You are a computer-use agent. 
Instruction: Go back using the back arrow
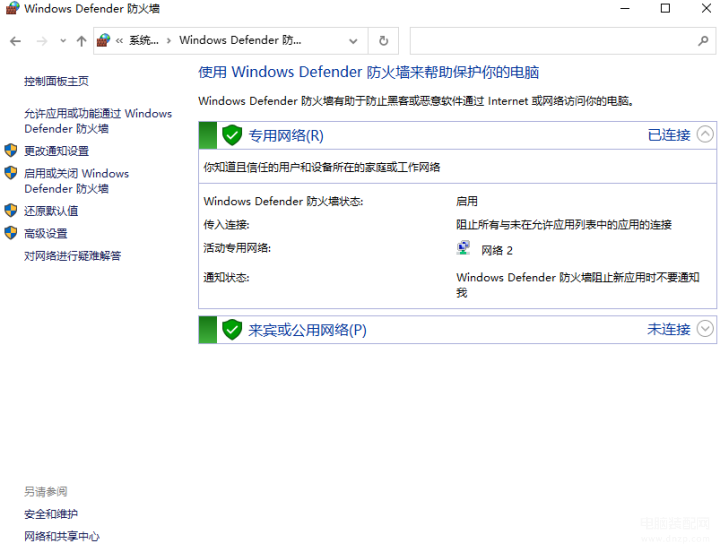click(x=16, y=41)
